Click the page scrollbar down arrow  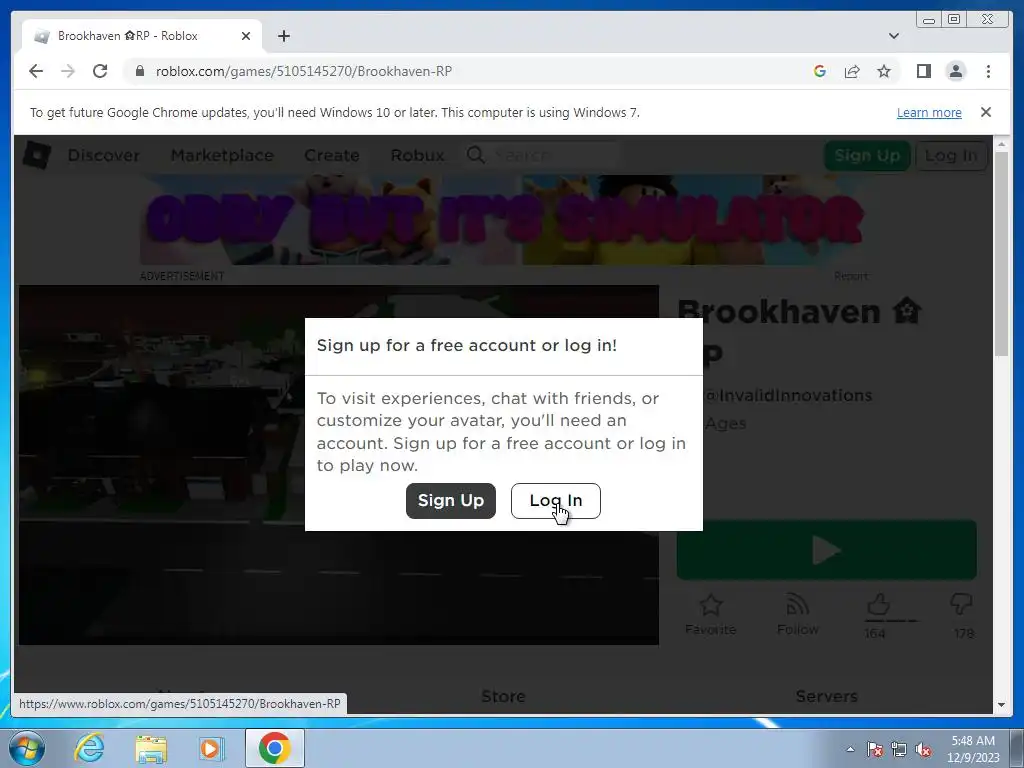[1001, 705]
